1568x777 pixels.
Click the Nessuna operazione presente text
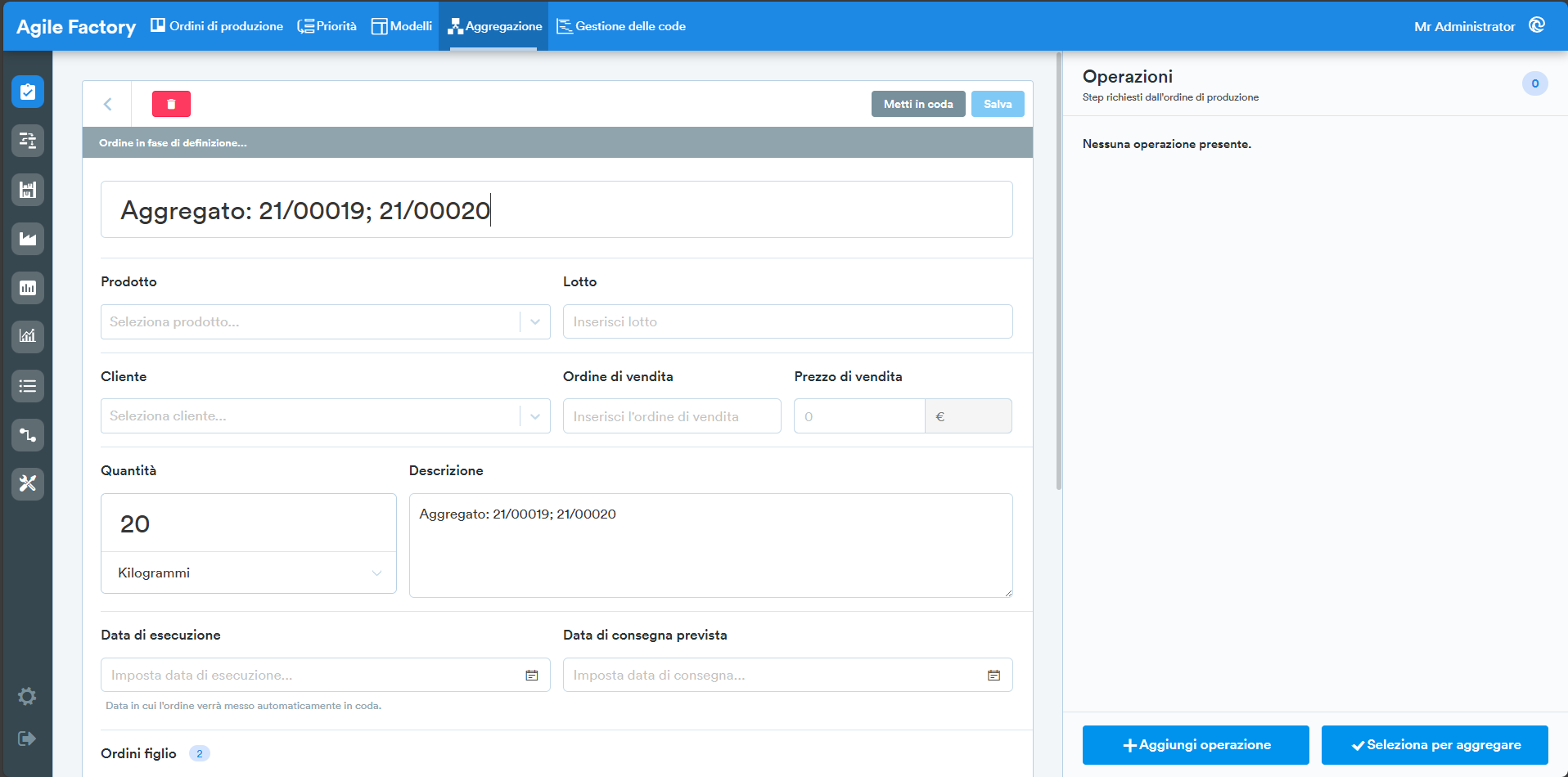(1167, 144)
